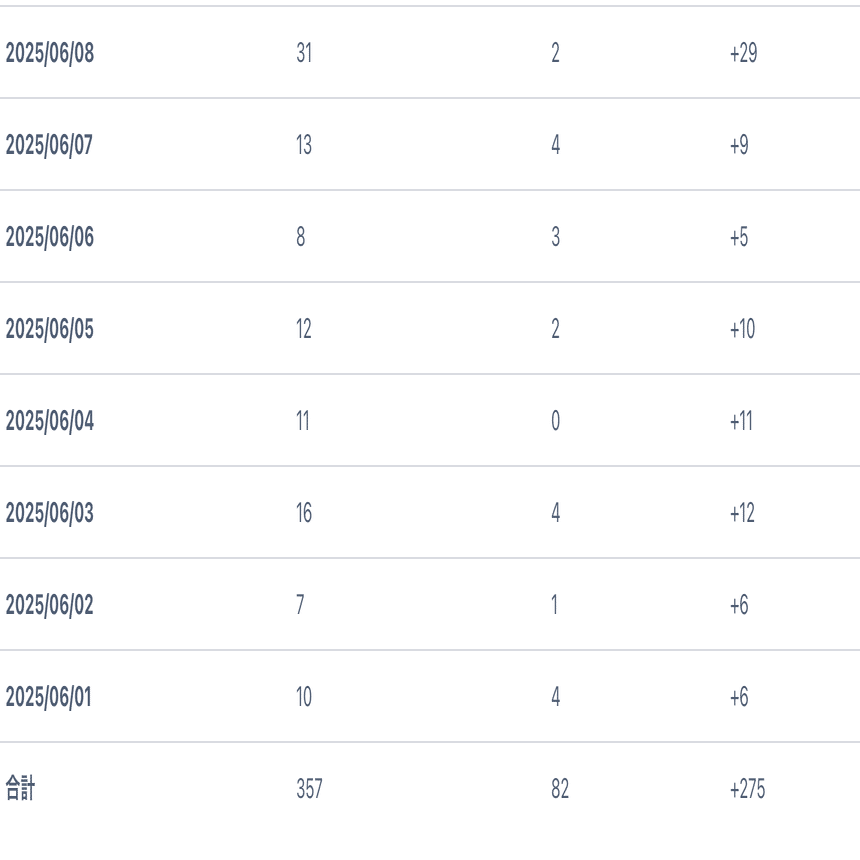Click the value 31 in the top row

[304, 53]
